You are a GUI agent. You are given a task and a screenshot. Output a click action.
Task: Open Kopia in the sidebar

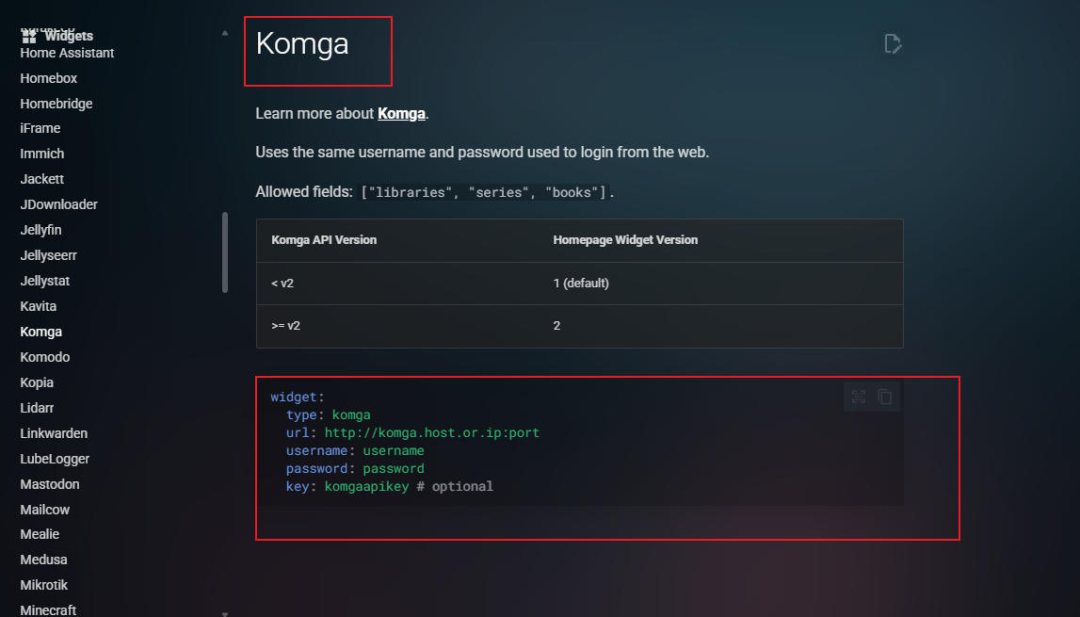(37, 383)
